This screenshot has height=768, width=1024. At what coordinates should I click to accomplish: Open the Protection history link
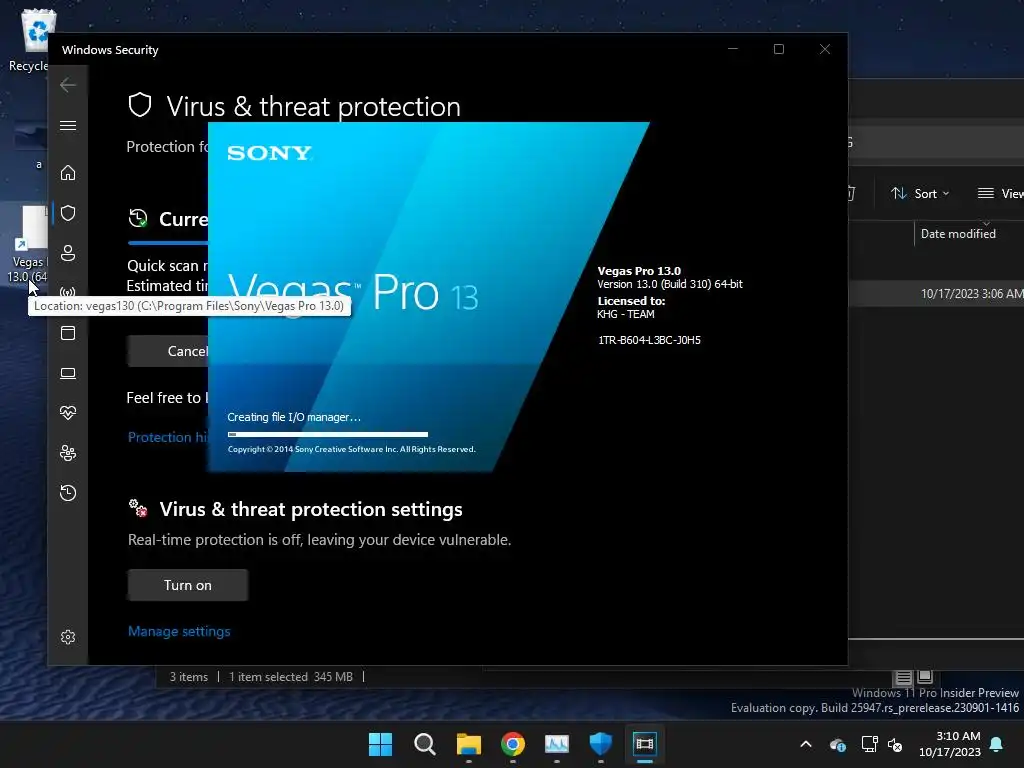(168, 438)
